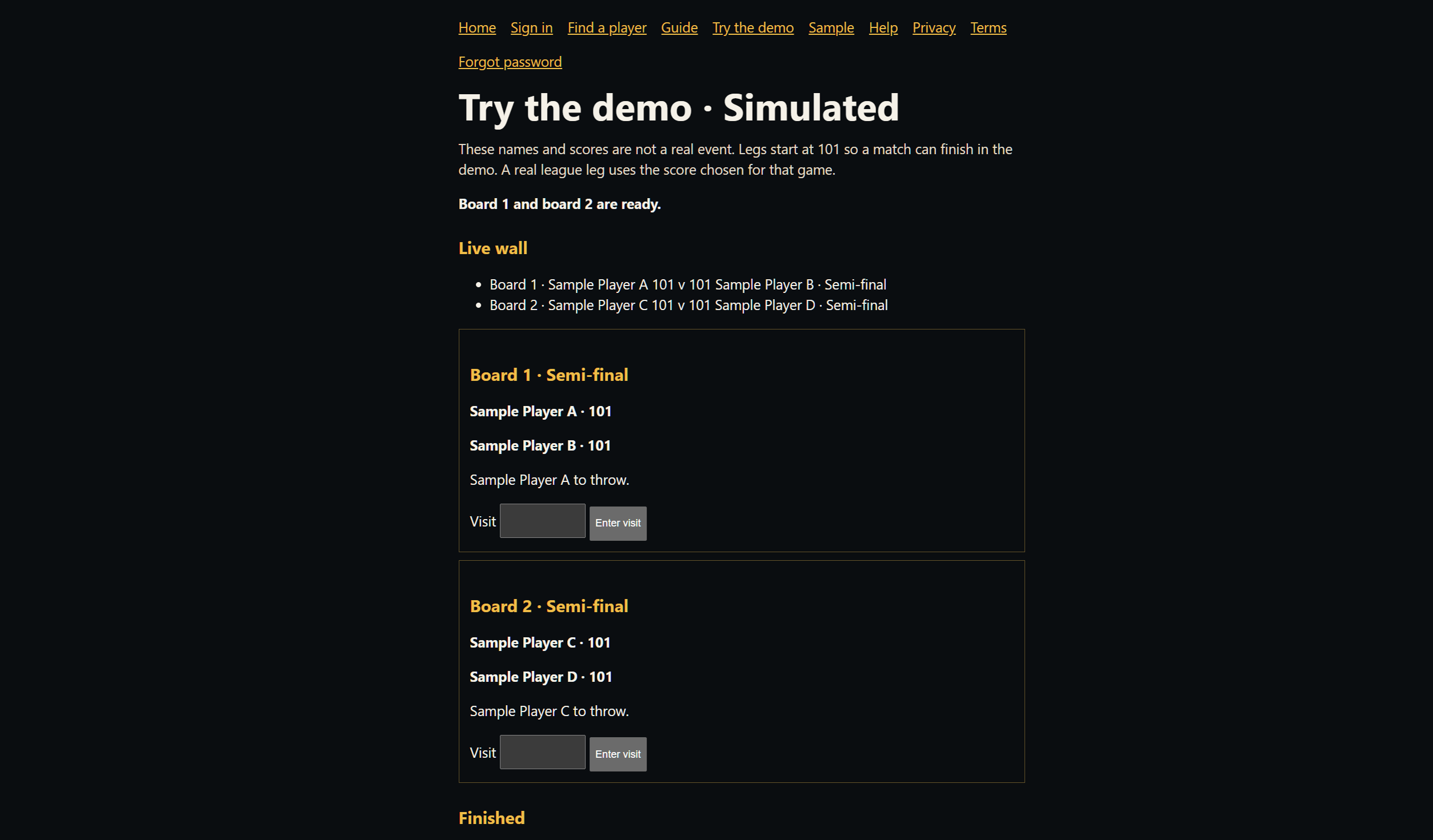
Task: Click 'Sample Player B · 101' score
Action: [540, 445]
